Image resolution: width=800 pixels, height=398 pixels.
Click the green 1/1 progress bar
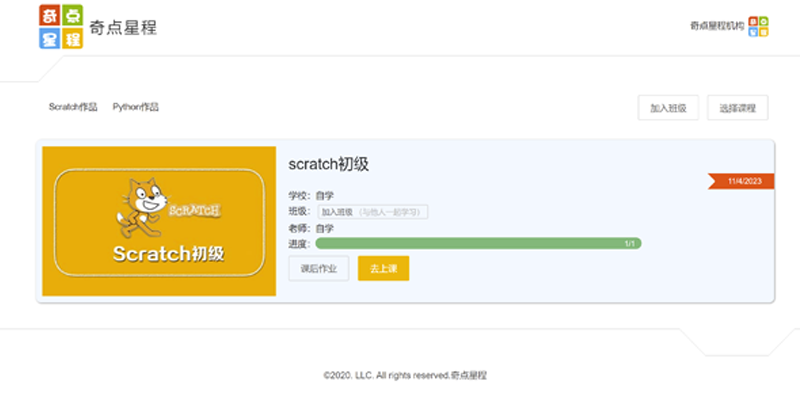point(479,243)
